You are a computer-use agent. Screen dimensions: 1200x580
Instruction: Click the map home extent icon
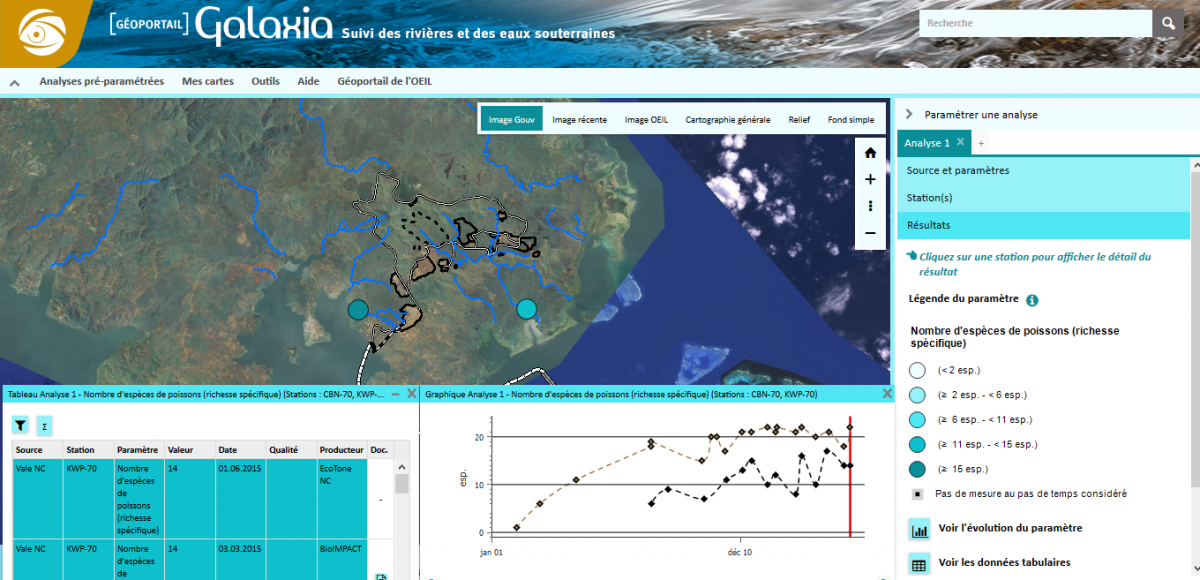click(x=870, y=153)
